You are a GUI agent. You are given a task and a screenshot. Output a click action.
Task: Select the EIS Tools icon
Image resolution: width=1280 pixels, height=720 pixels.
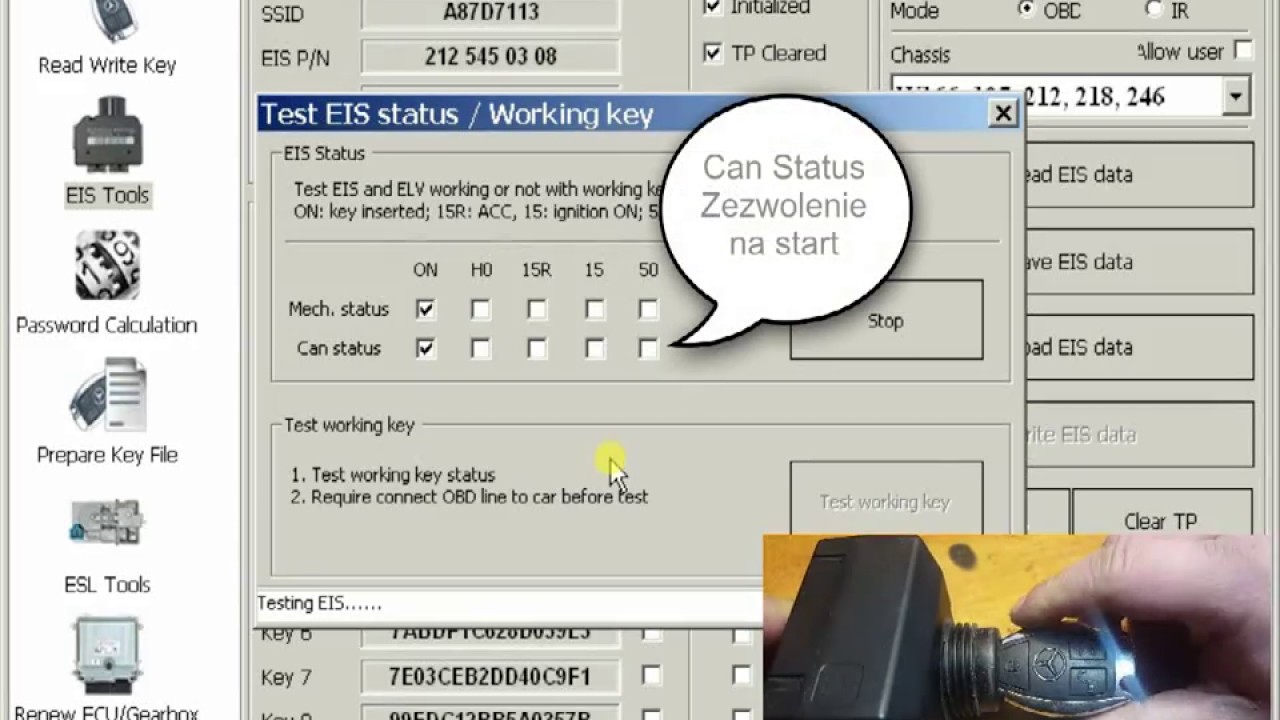[x=107, y=136]
